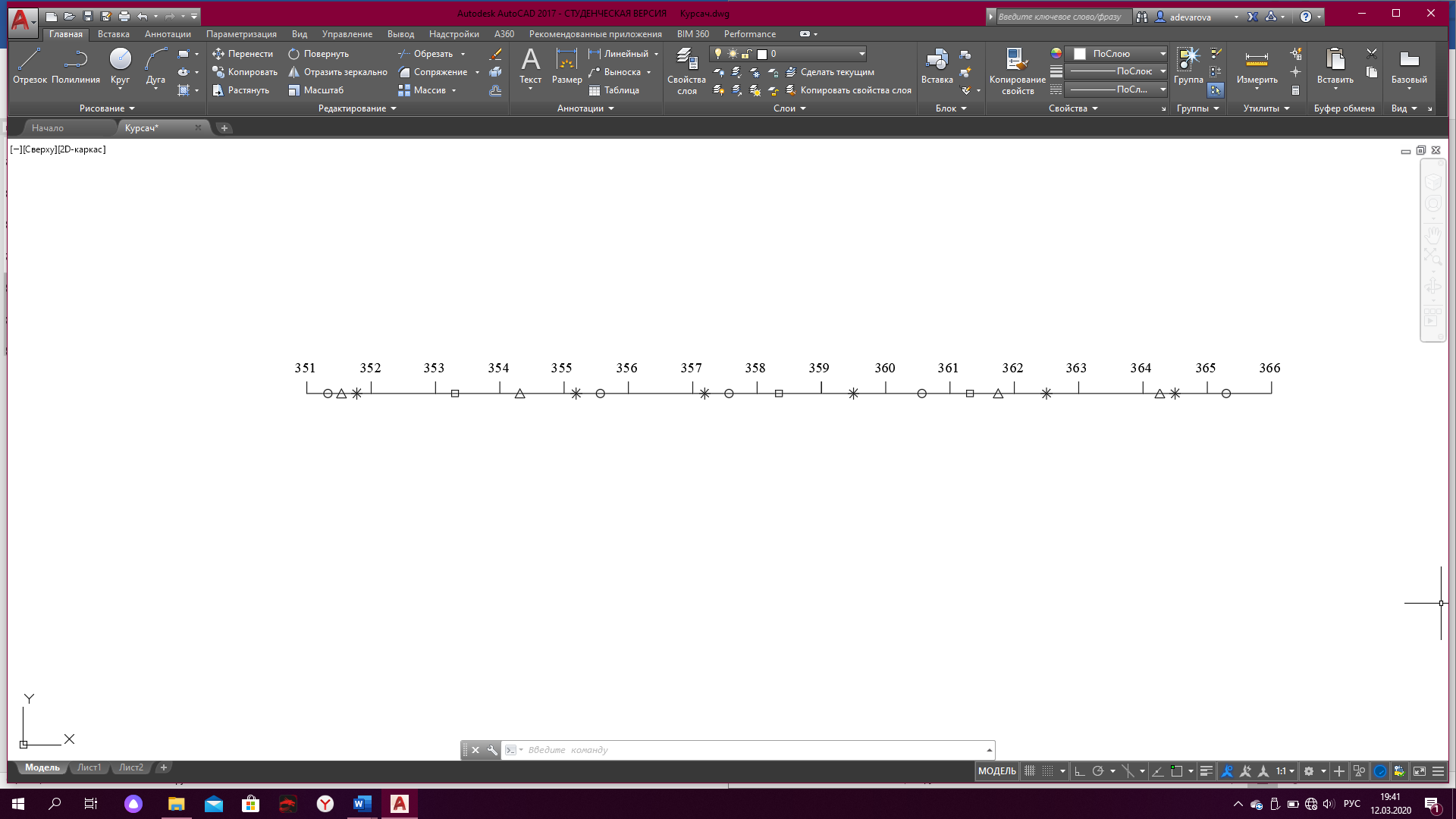Click the Измерить (Measure) tool

pos(1257,65)
